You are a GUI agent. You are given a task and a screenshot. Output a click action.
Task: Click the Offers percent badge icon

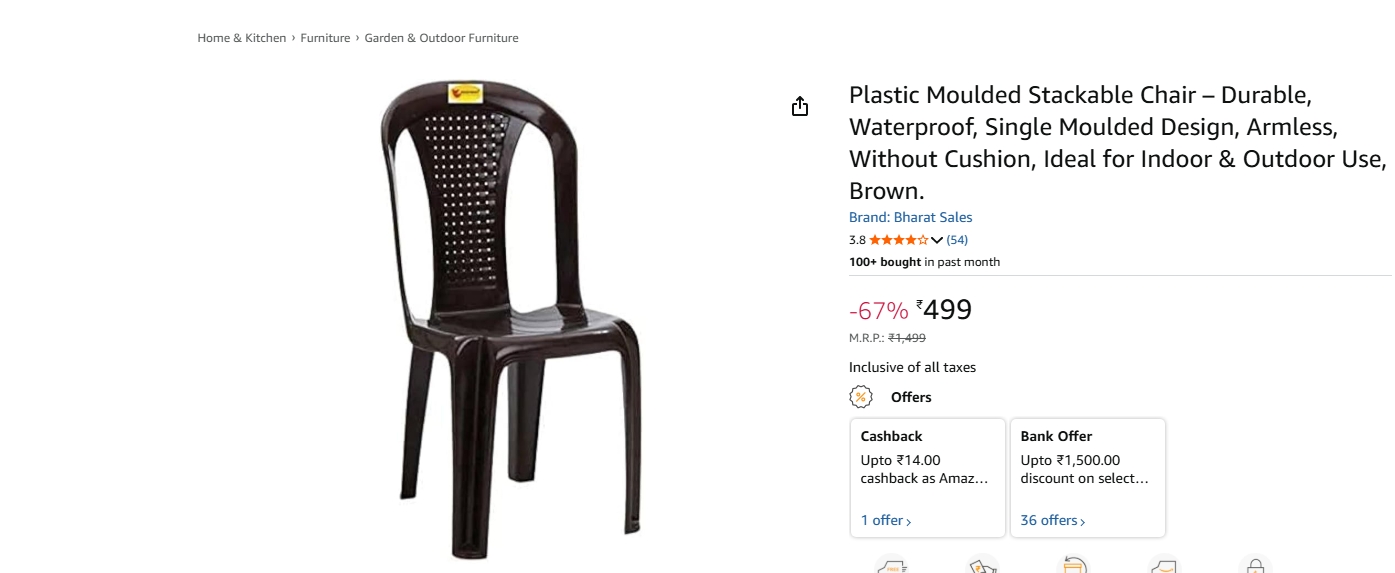tap(860, 397)
